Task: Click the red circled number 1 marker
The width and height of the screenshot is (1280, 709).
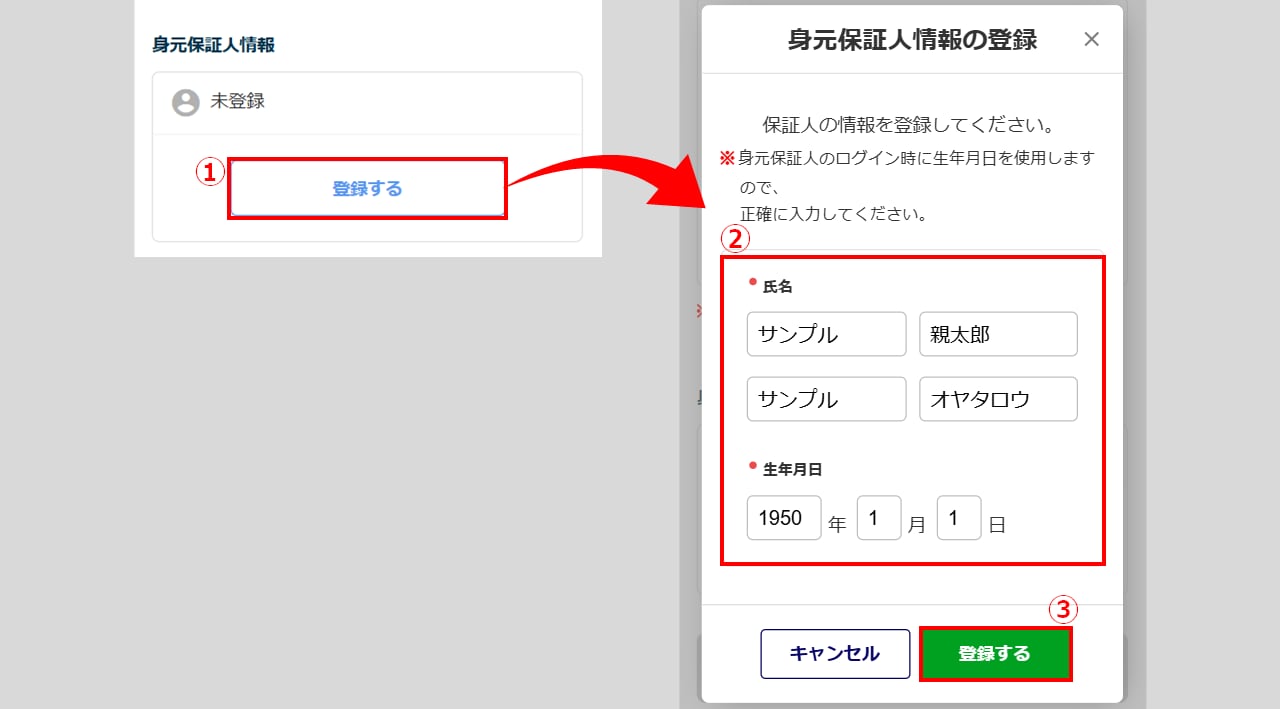Action: (x=209, y=172)
